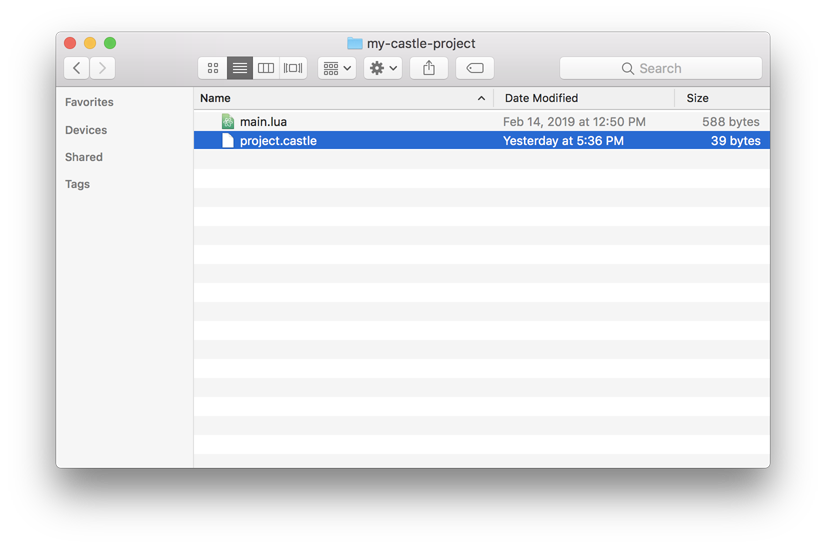Switch to cover flow view

coord(293,68)
